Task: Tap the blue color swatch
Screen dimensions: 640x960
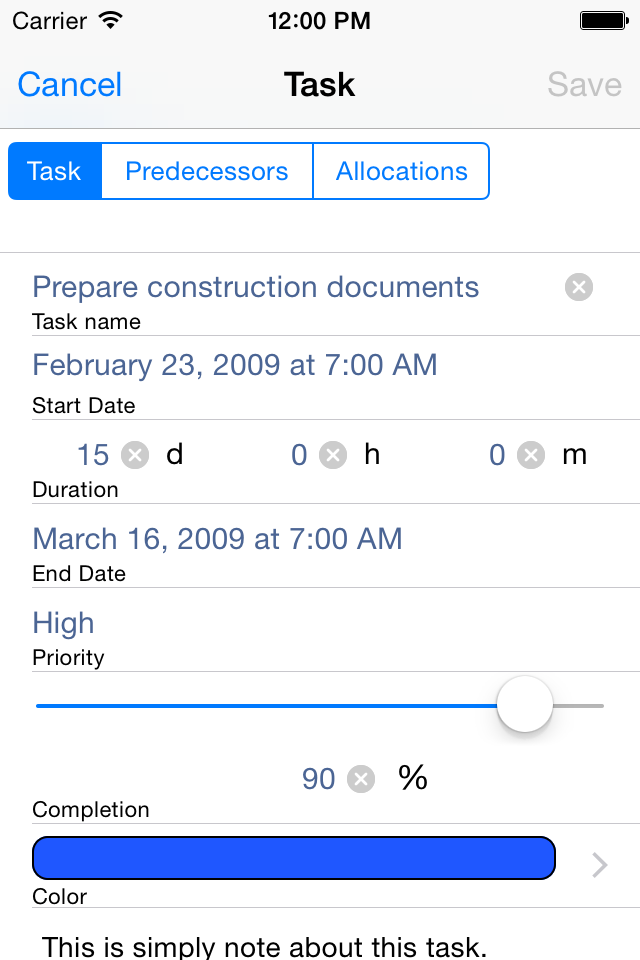Action: 294,858
